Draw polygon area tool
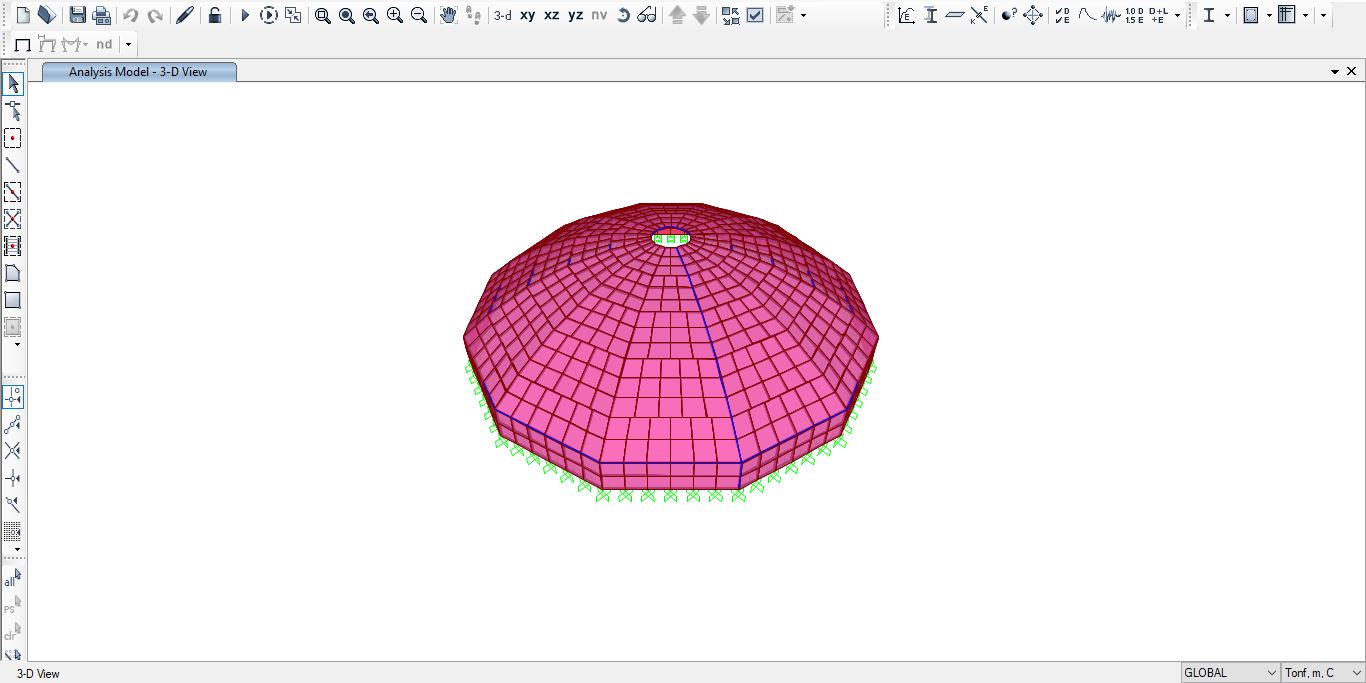Viewport: 1366px width, 683px height. 13,273
